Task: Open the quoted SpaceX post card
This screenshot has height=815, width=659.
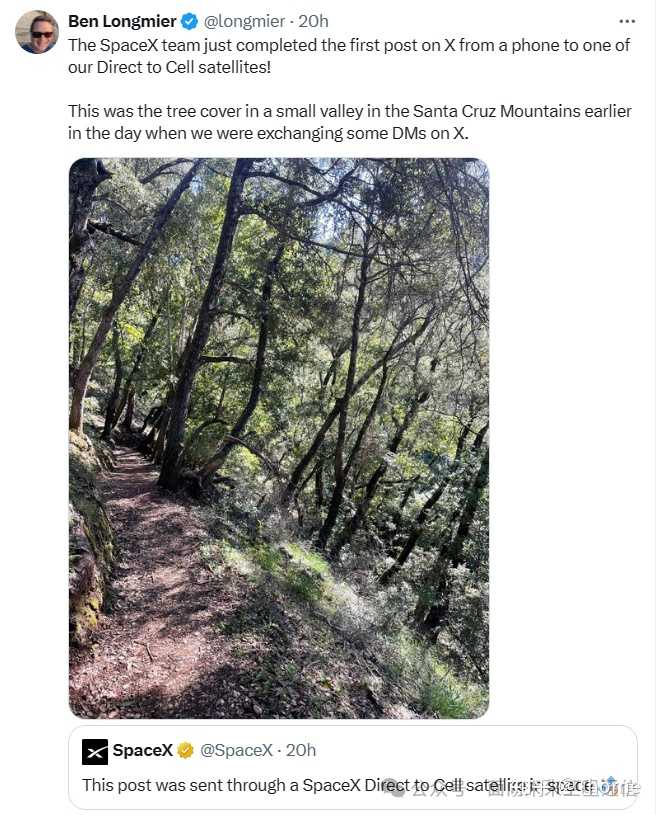Action: click(x=353, y=767)
